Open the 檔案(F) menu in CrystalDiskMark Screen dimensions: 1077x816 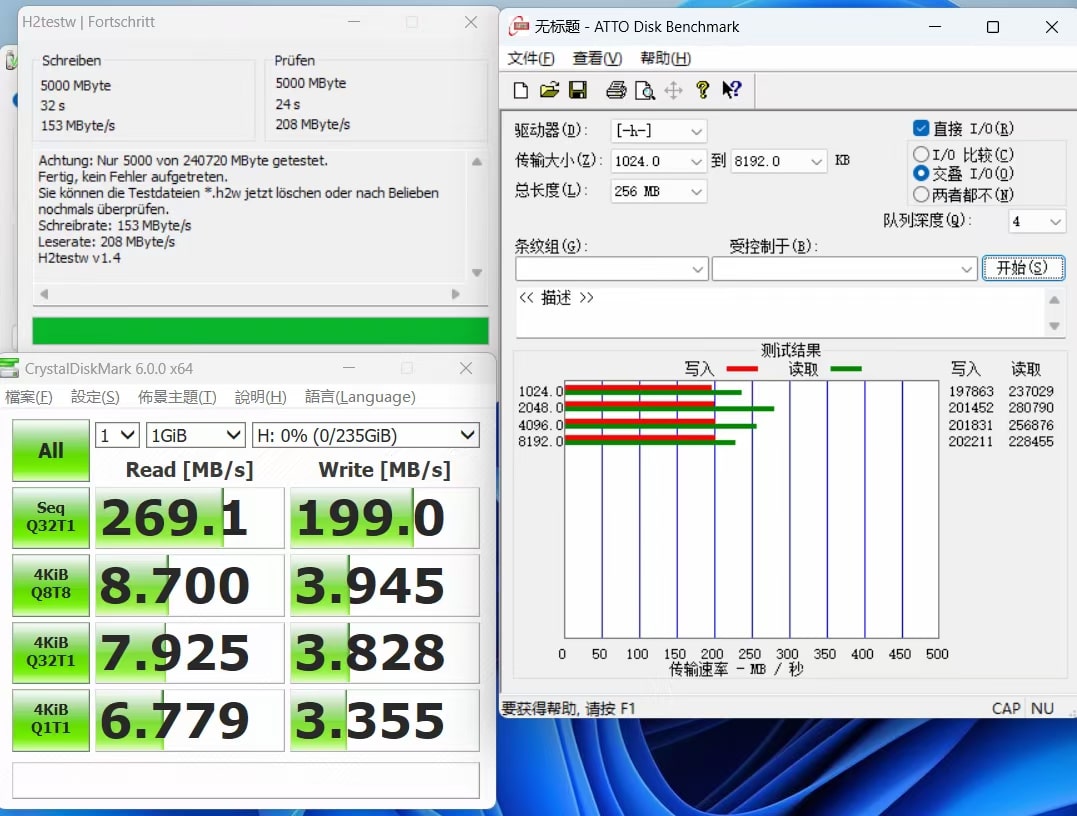click(28, 397)
